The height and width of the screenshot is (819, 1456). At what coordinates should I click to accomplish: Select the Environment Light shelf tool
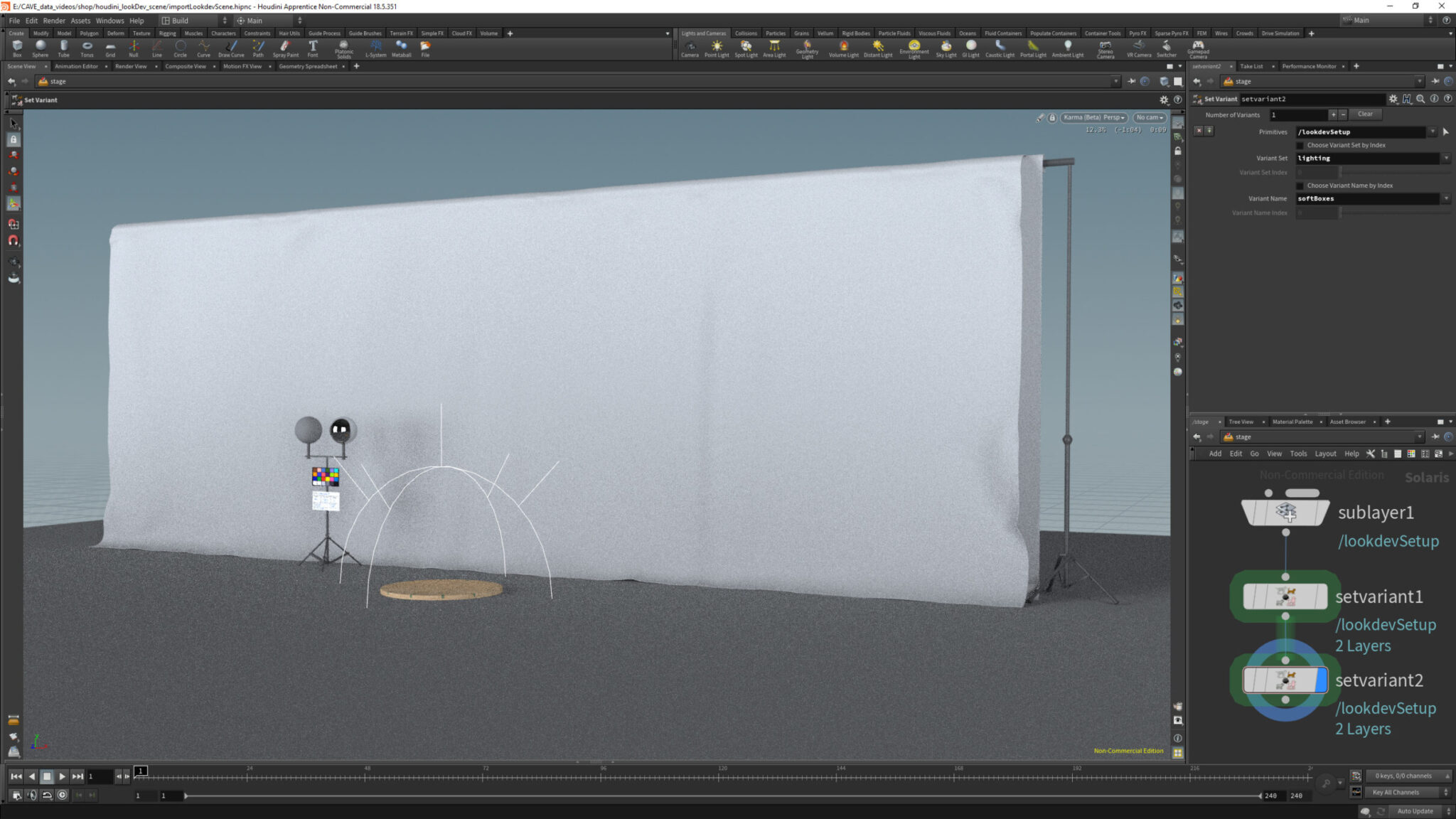(914, 48)
